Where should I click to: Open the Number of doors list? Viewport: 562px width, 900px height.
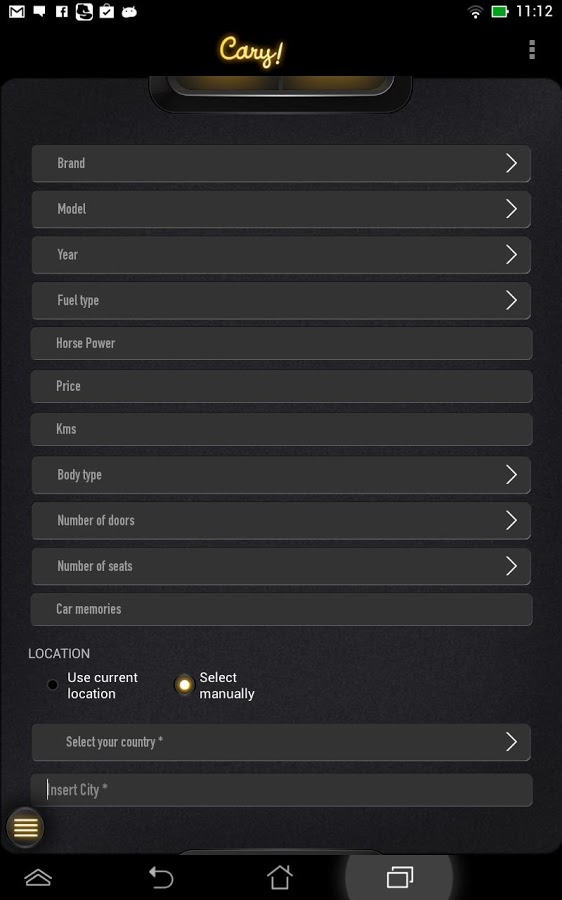pos(281,520)
